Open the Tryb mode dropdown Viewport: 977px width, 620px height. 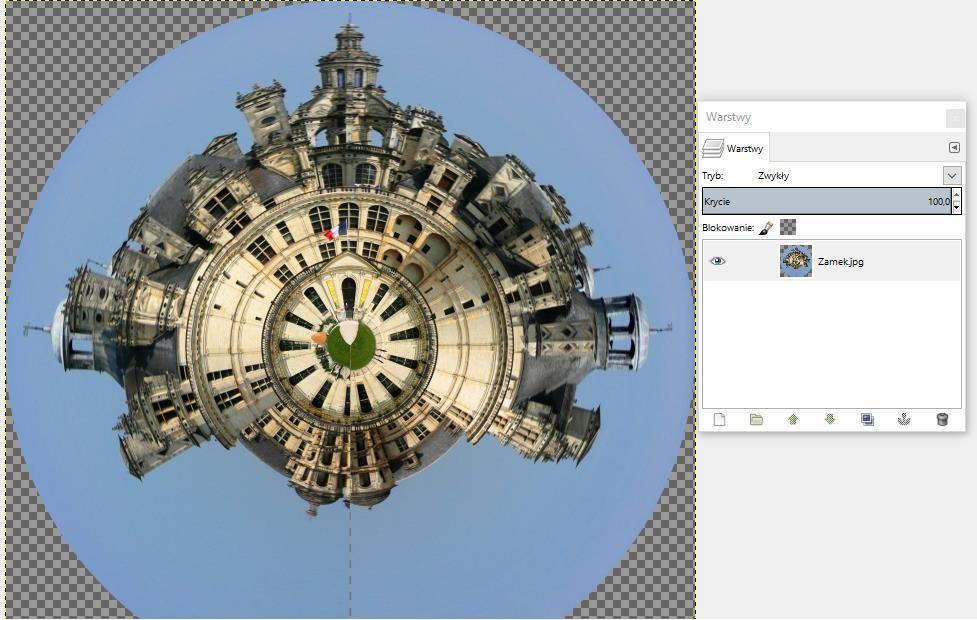[951, 176]
